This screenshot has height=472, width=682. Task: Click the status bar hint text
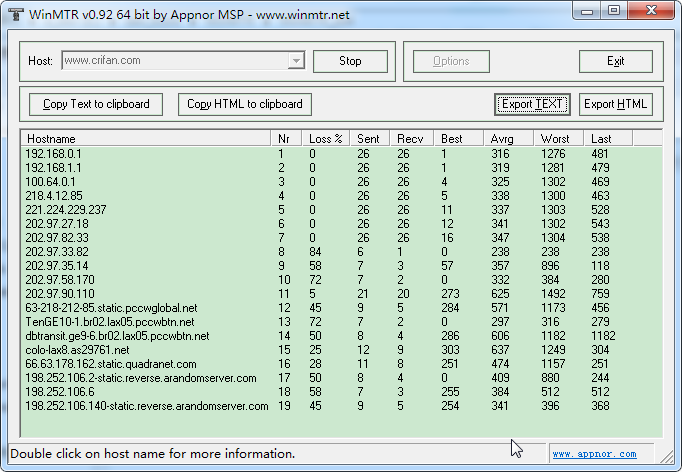153,454
